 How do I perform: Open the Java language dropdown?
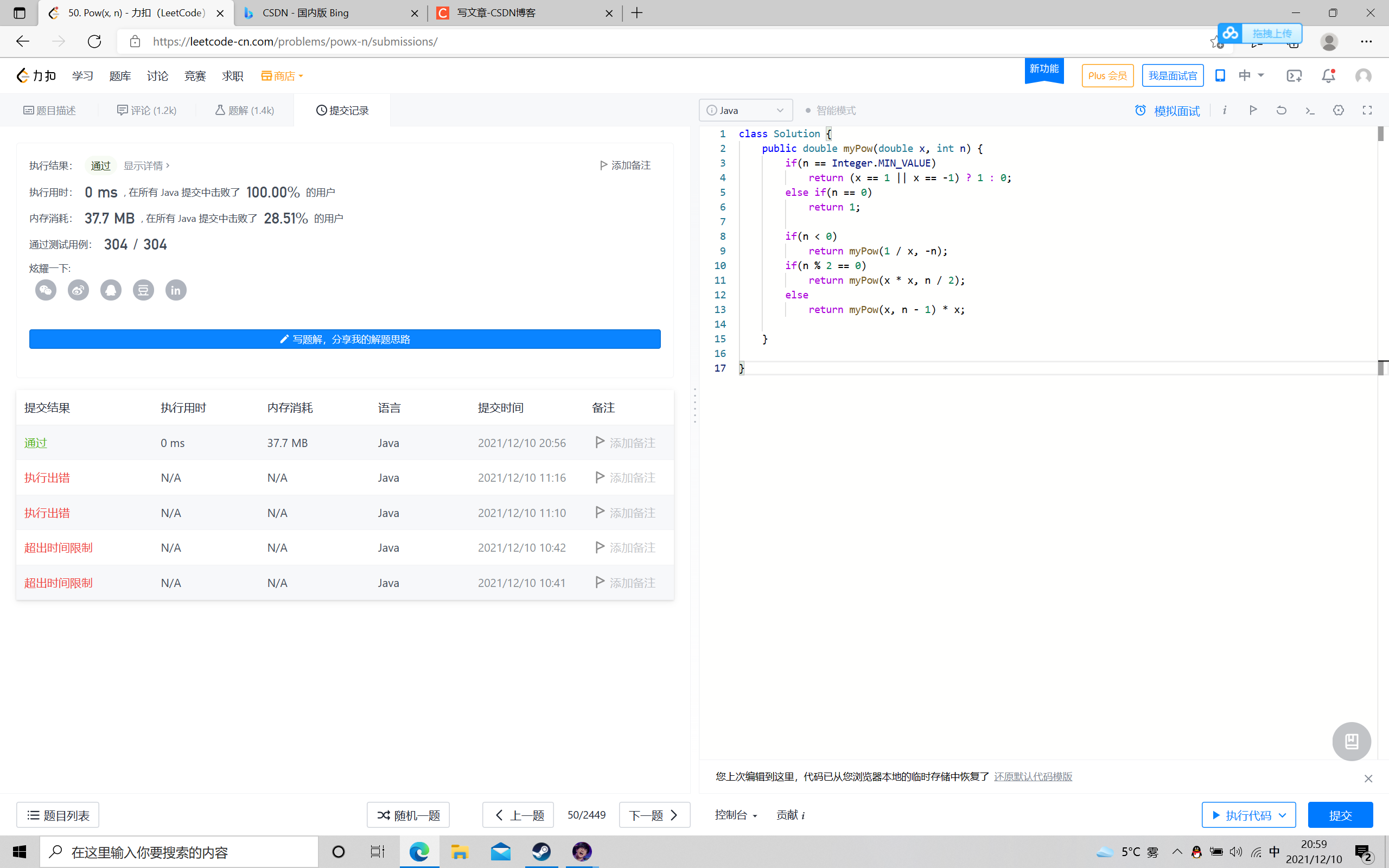click(745, 110)
